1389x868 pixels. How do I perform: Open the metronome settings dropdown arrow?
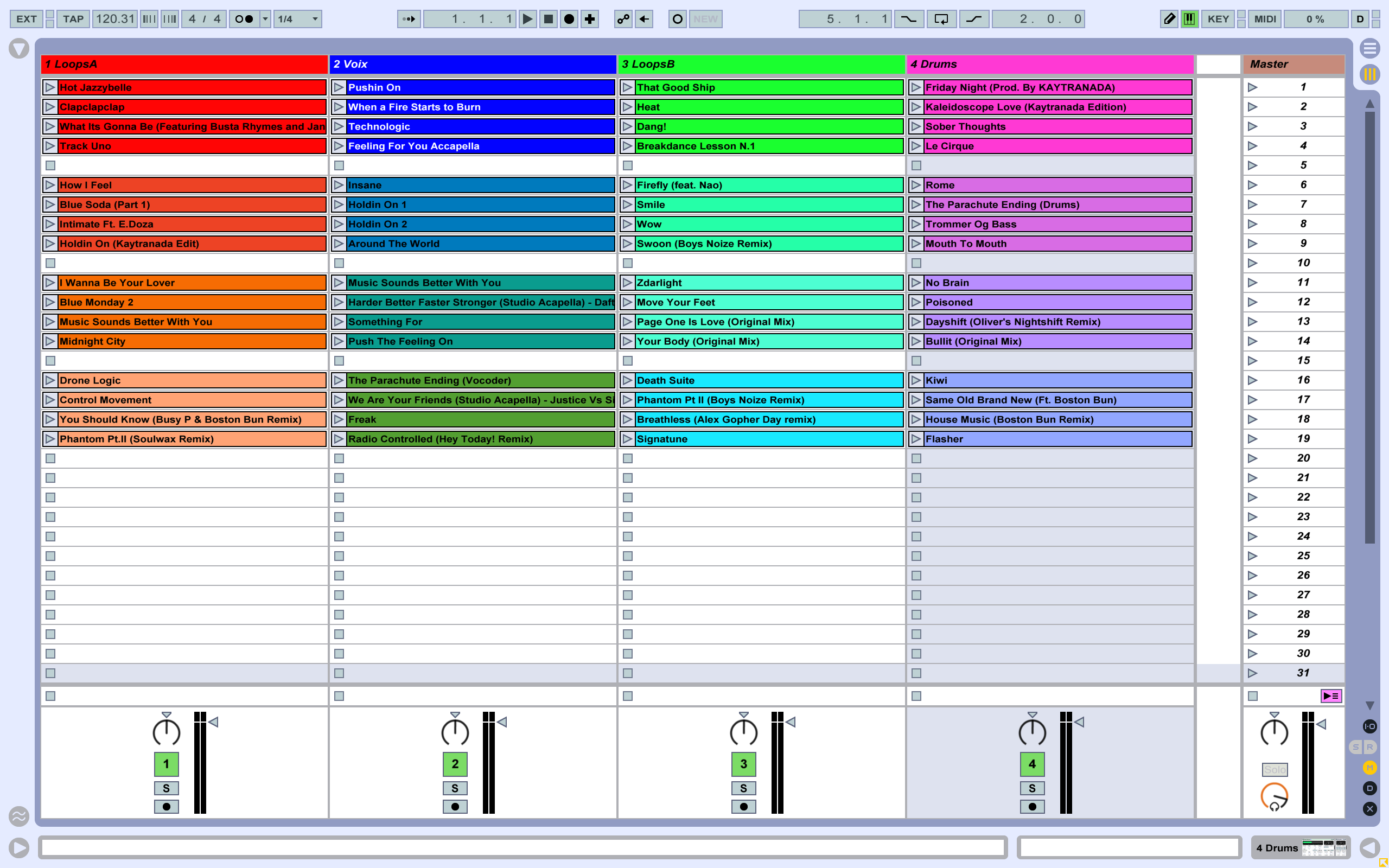265,19
